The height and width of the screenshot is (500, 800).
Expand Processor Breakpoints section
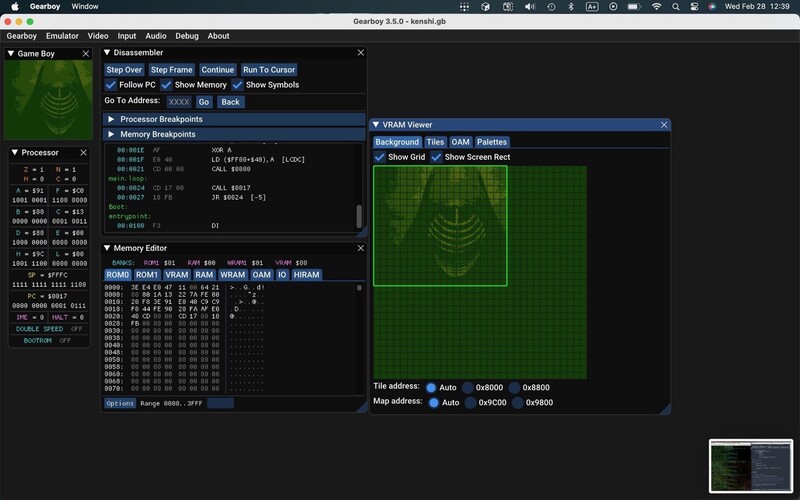[234, 119]
